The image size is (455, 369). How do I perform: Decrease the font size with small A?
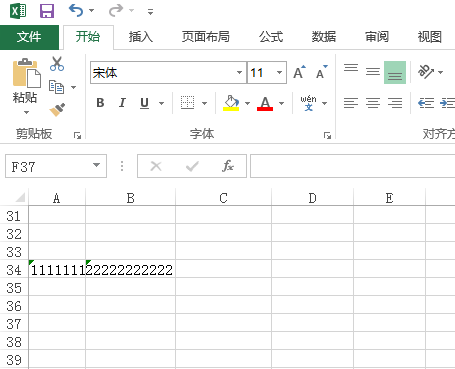[321, 72]
